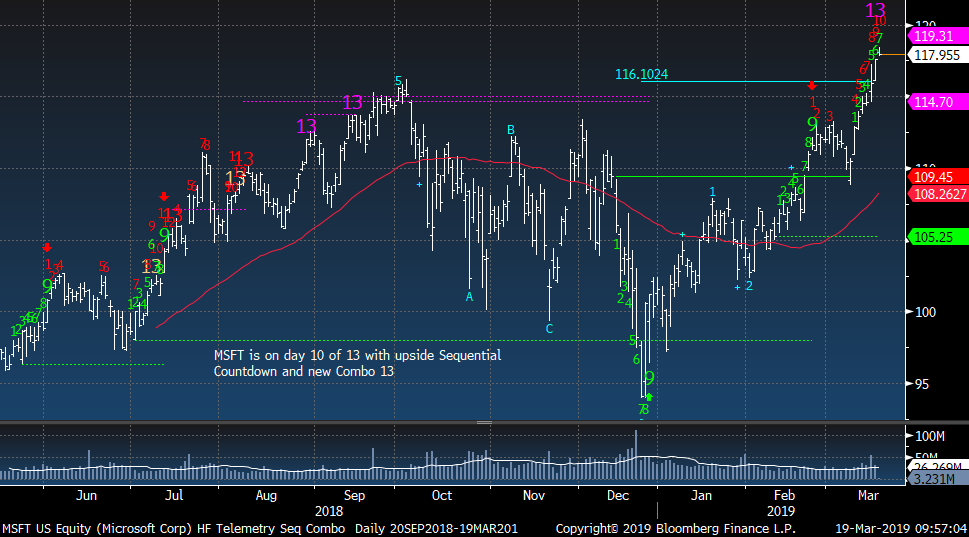Click the Jul month axis label

pos(174,496)
